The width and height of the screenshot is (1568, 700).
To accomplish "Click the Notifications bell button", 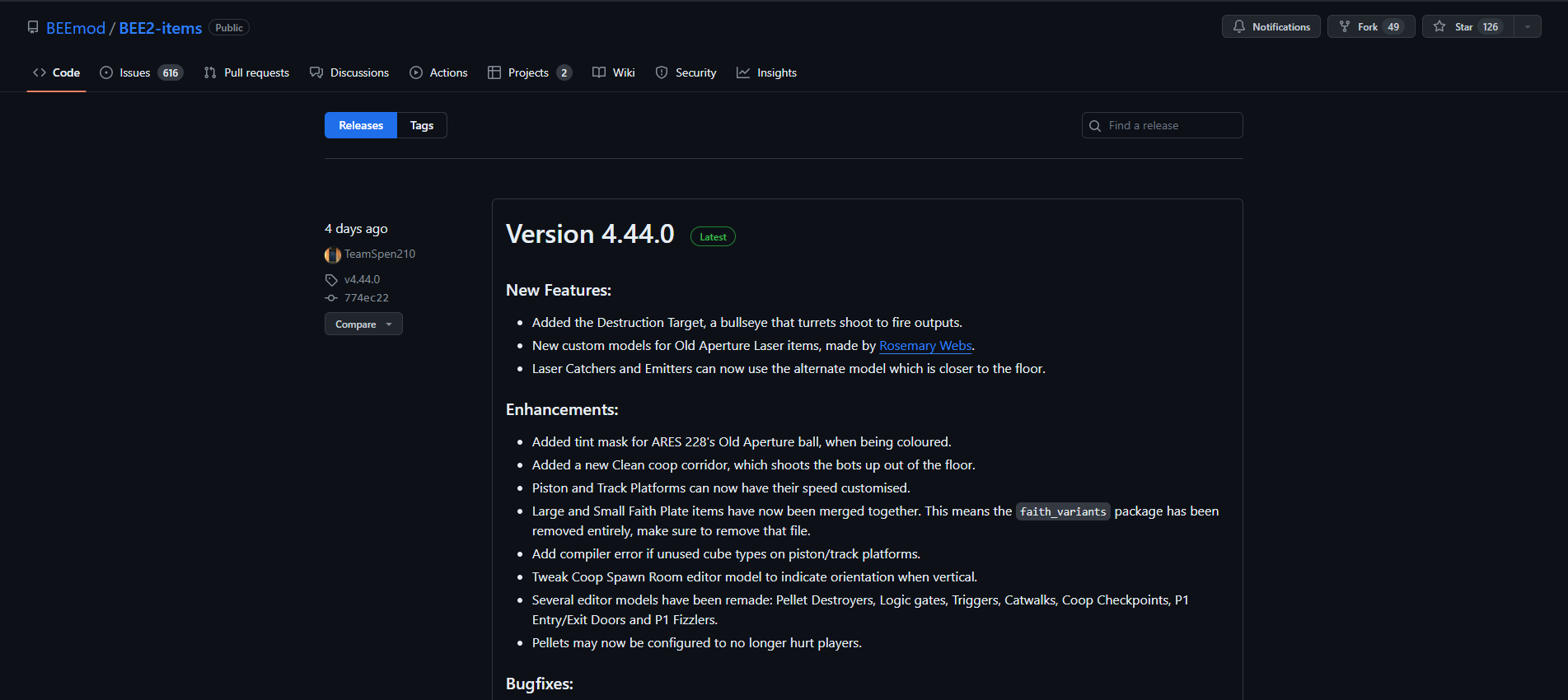I will (1271, 27).
